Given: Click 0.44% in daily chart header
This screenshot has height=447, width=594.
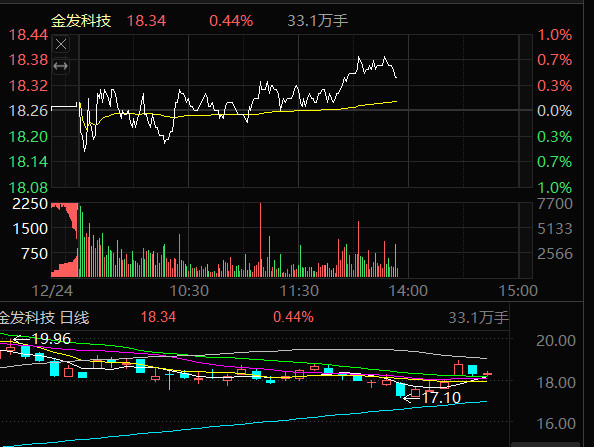Looking at the screenshot, I should click(x=294, y=317).
